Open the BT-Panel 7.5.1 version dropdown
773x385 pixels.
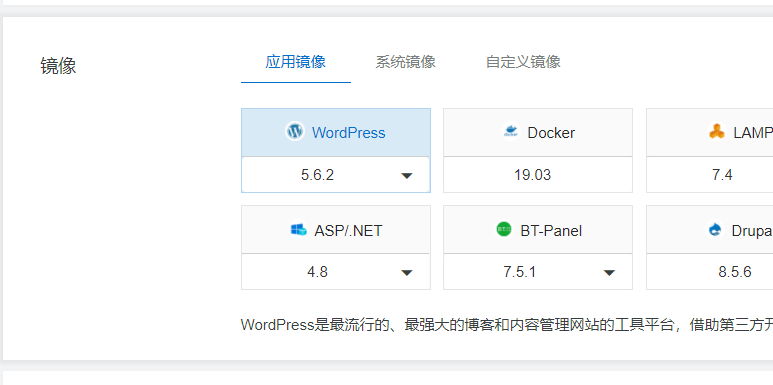538,272
